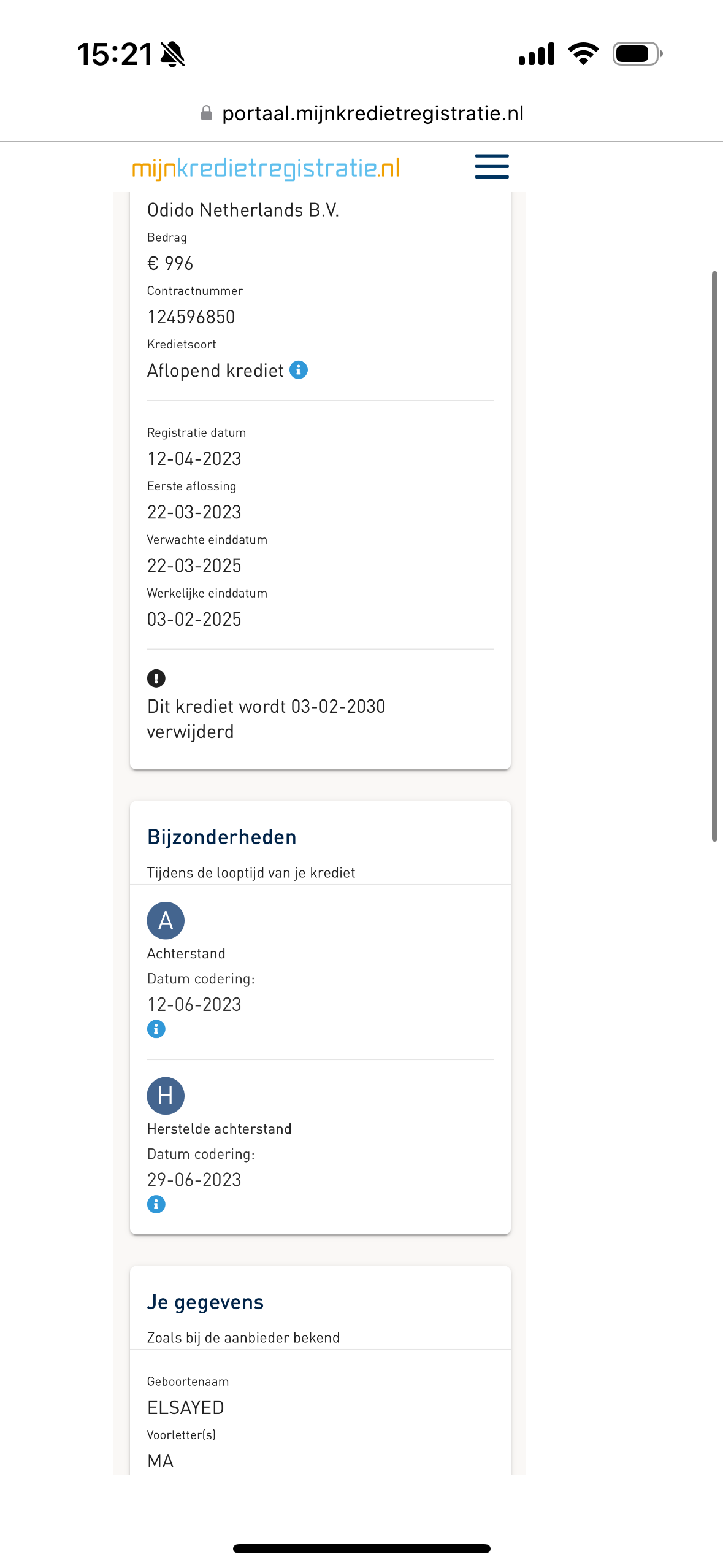Click the info icon under Achterstand date 12-06-2023
Viewport: 723px width, 1568px height.
pyautogui.click(x=156, y=1029)
